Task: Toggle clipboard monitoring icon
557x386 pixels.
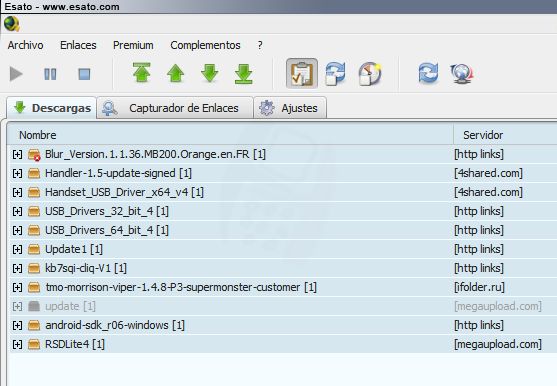Action: click(x=302, y=74)
